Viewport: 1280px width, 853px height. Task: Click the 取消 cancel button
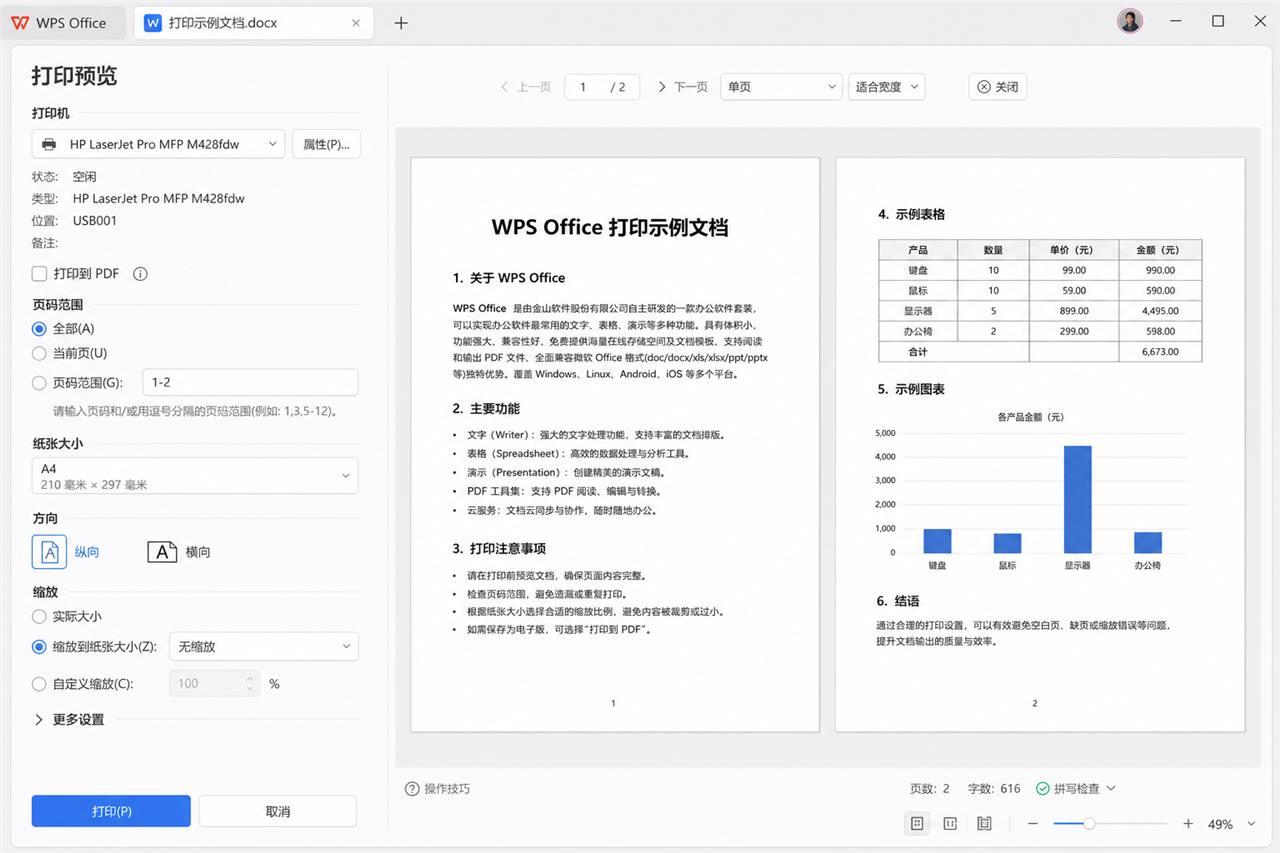[278, 811]
